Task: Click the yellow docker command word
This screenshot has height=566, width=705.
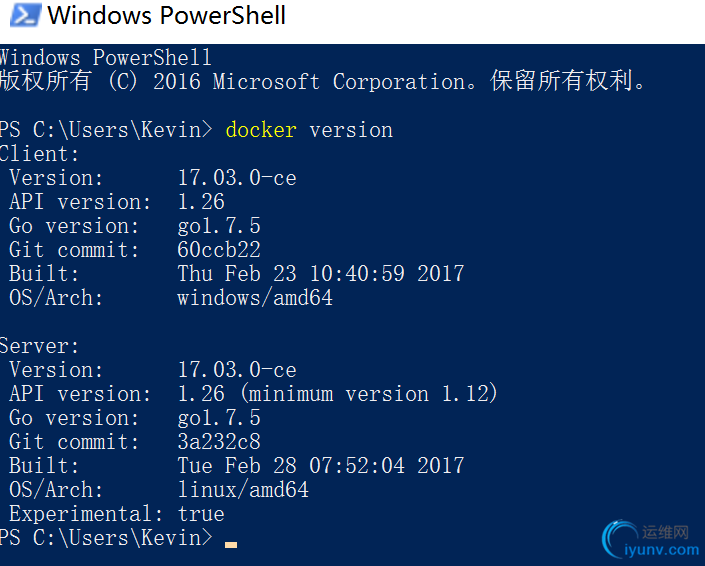Action: click(261, 130)
